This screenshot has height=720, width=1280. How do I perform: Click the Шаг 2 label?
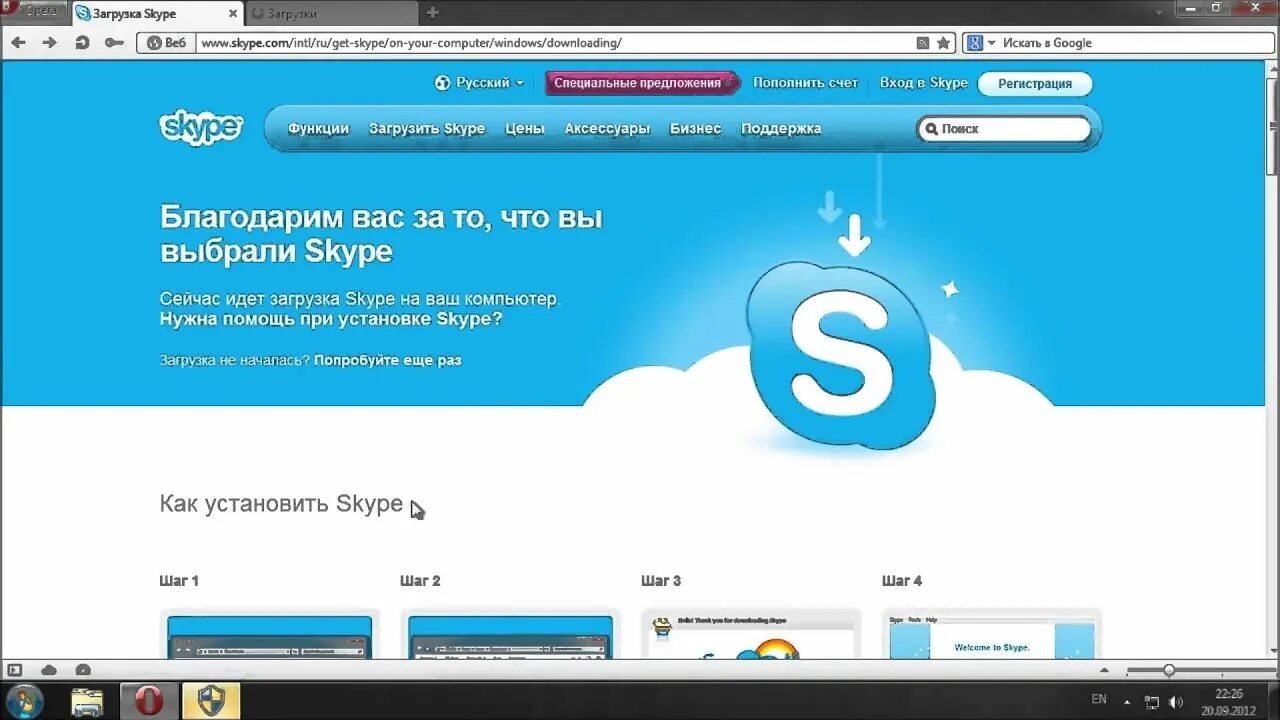click(420, 580)
